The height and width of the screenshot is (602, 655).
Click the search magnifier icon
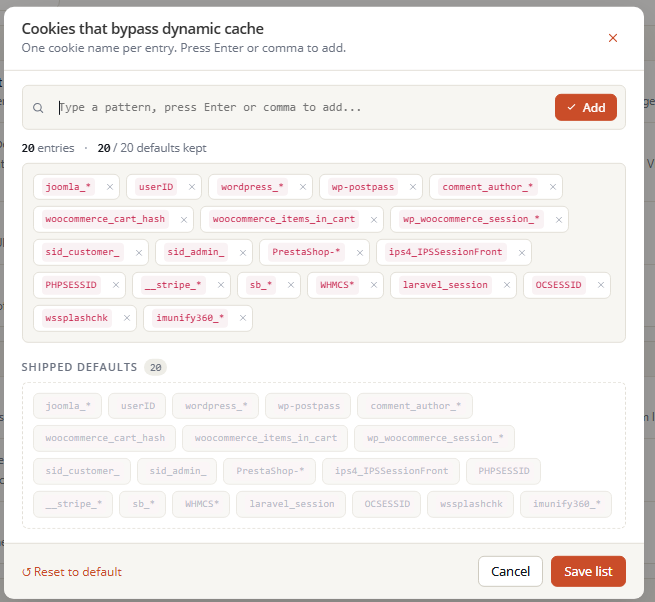coord(38,108)
